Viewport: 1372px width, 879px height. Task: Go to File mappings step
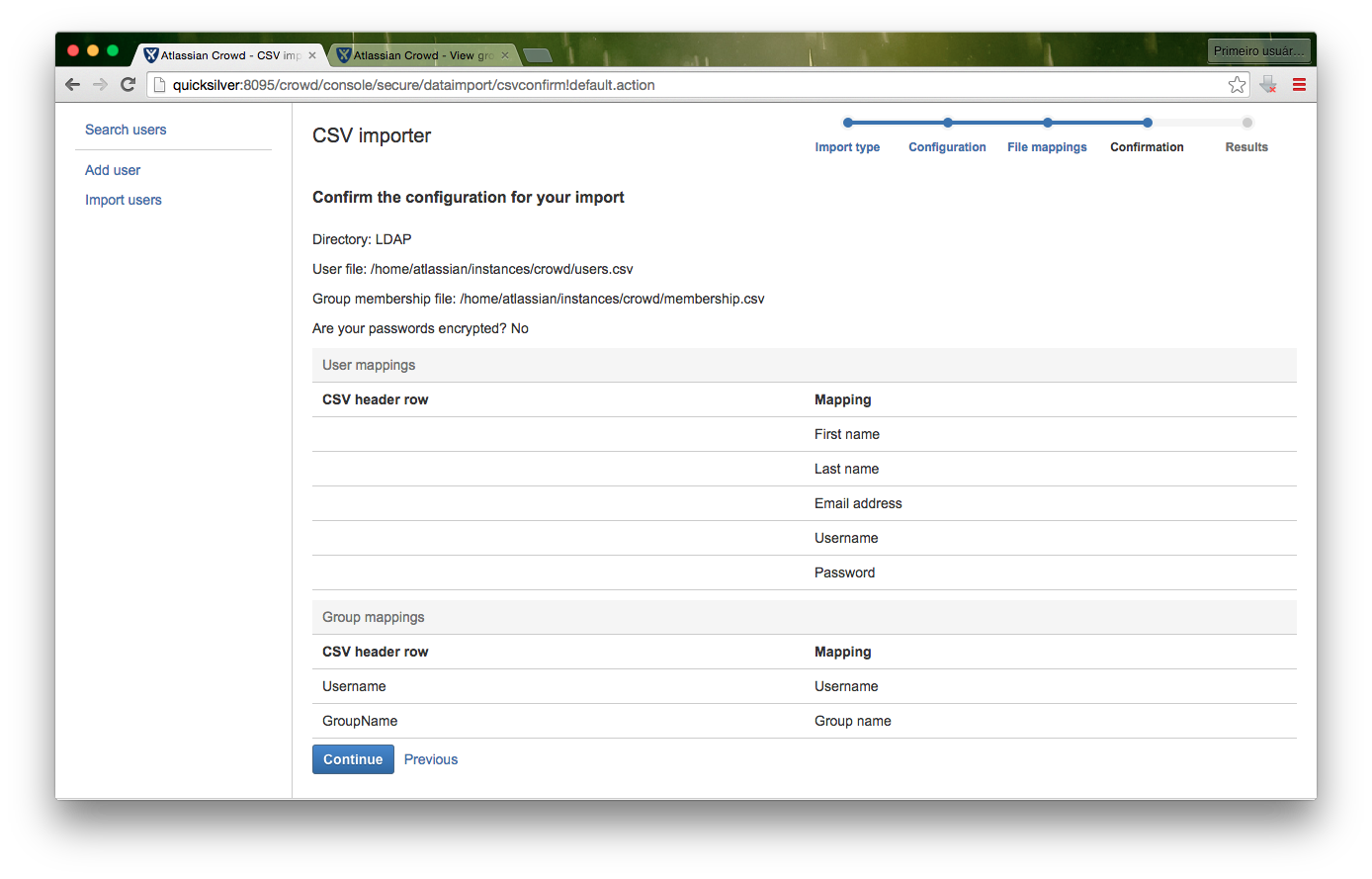1047,147
